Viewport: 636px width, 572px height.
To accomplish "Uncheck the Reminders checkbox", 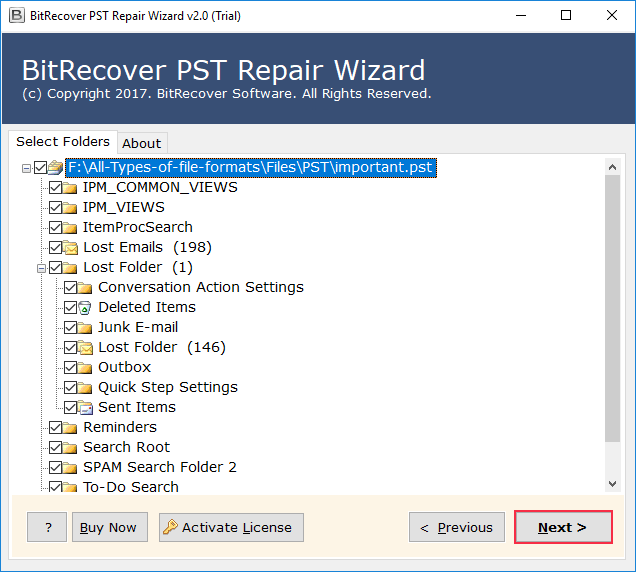I will pyautogui.click(x=56, y=427).
